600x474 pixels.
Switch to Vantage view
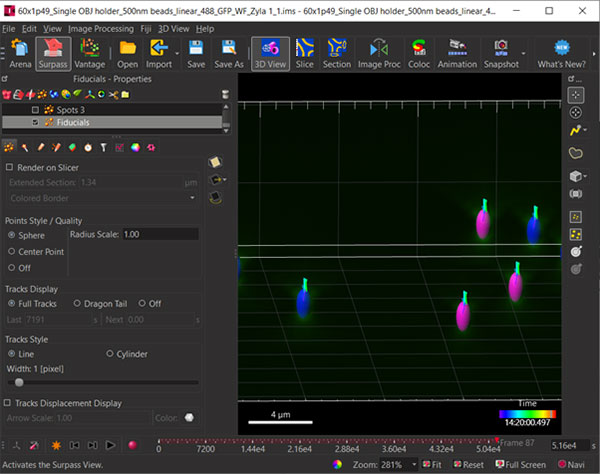pyautogui.click(x=90, y=54)
